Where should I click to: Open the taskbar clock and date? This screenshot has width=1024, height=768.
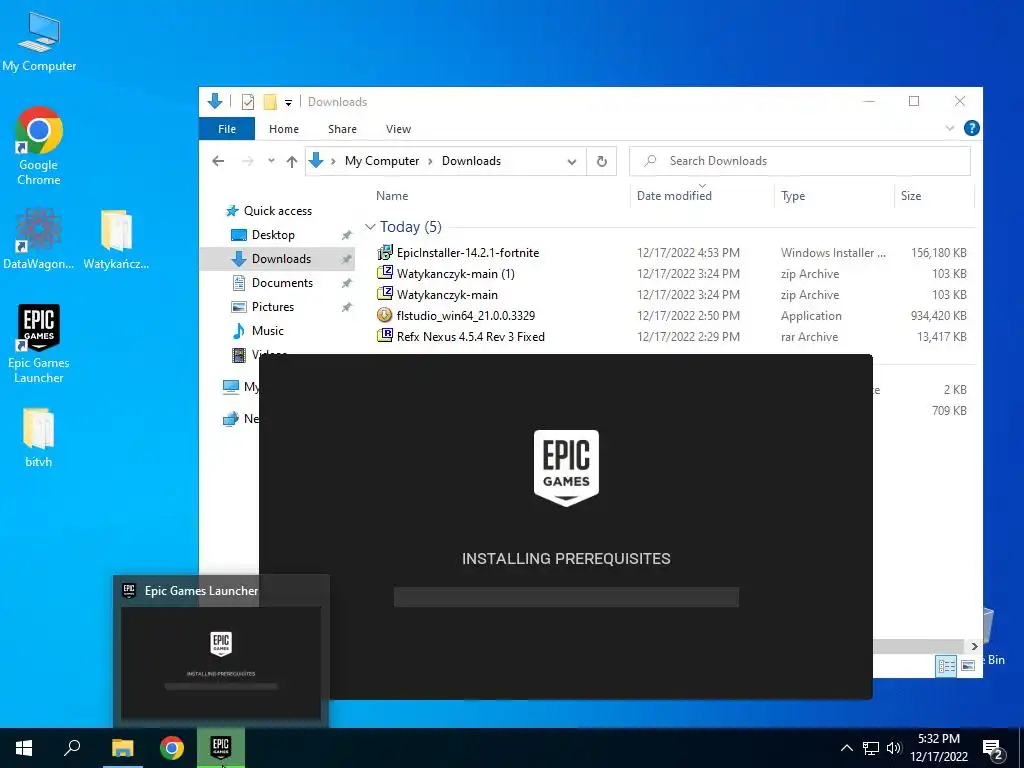tap(939, 748)
